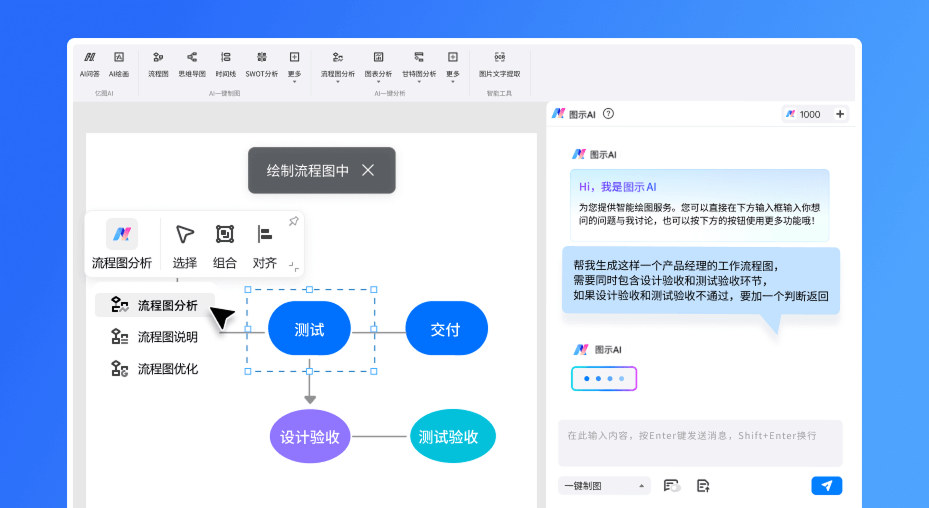Dismiss the 绘制流程图中 notification with X

[x=368, y=170]
